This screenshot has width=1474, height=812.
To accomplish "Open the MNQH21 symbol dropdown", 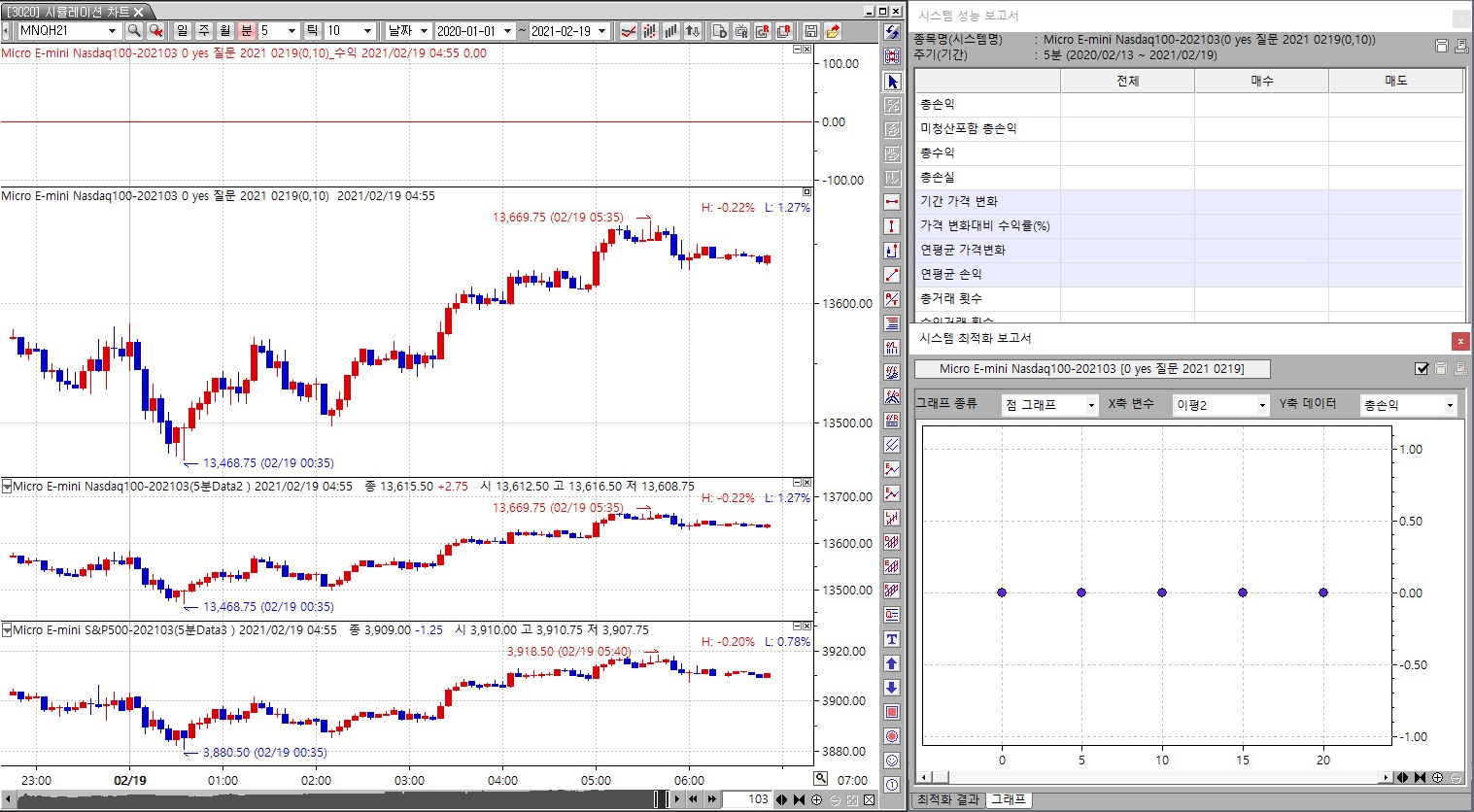I will tap(112, 31).
